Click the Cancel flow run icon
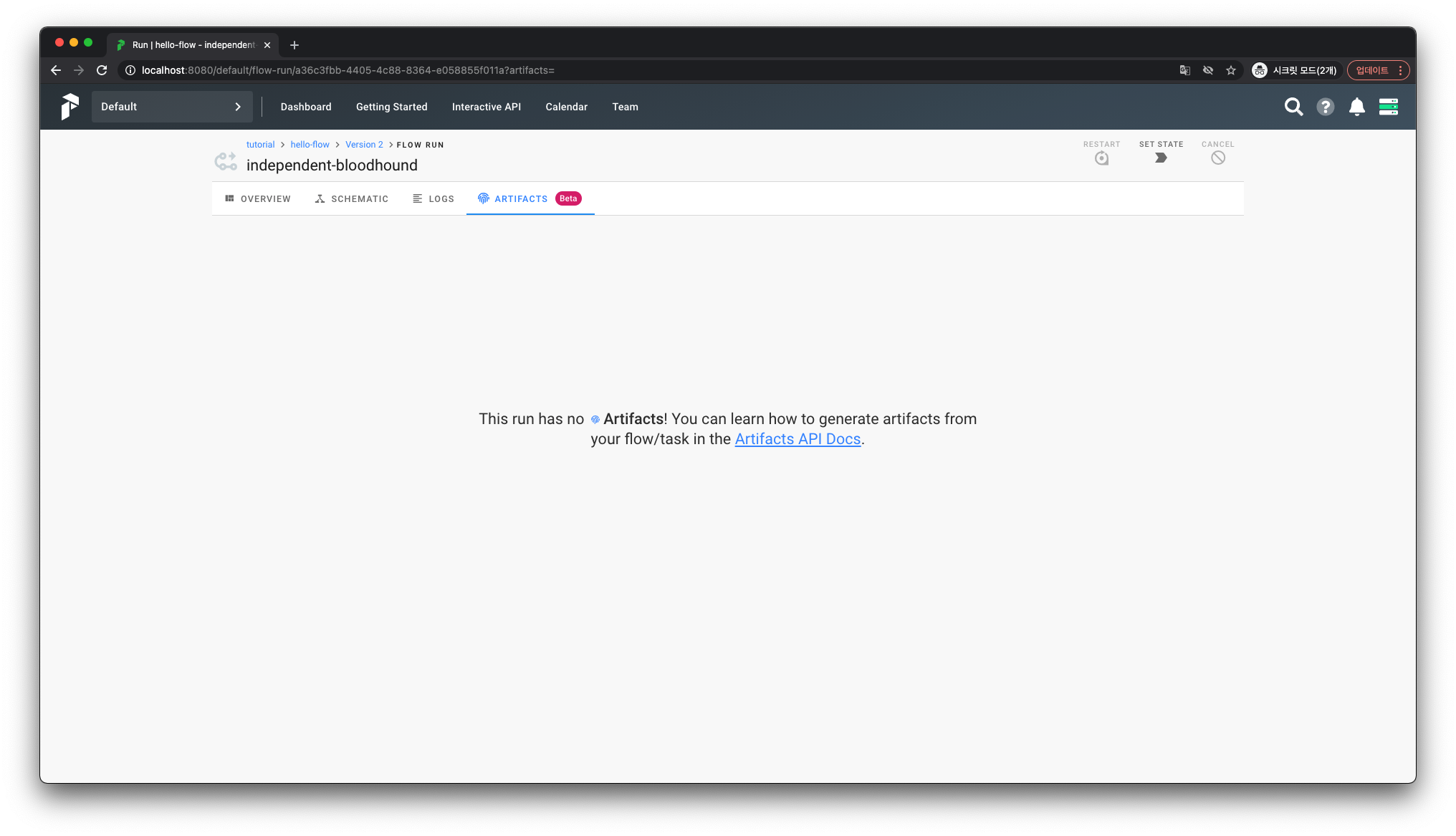 coord(1217,158)
